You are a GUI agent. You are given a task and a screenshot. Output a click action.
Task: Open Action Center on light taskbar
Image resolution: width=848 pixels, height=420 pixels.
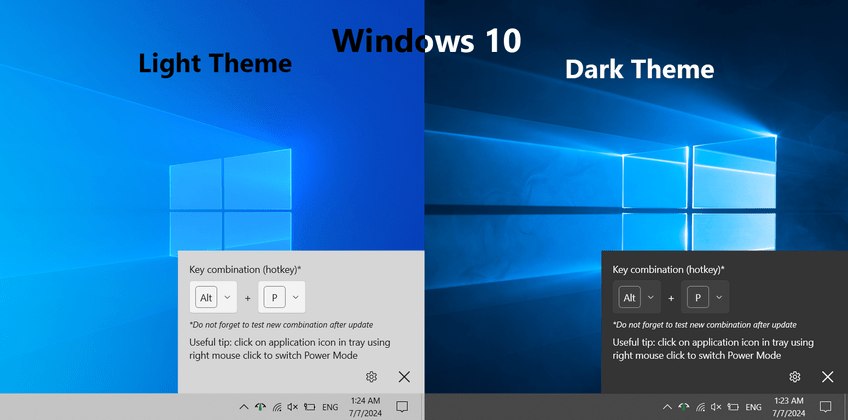pyautogui.click(x=402, y=406)
